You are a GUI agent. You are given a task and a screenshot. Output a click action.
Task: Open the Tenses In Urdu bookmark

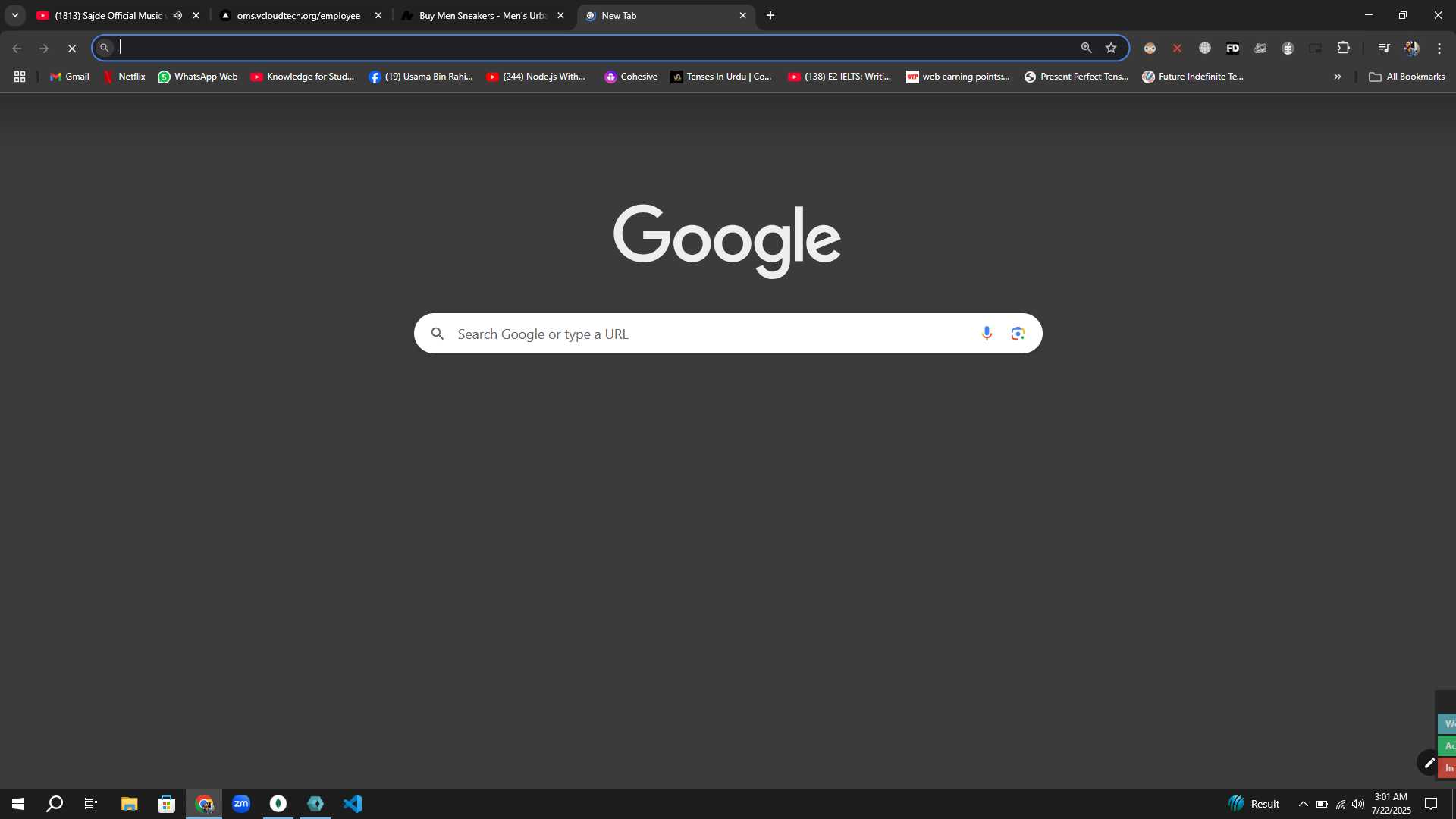point(721,77)
